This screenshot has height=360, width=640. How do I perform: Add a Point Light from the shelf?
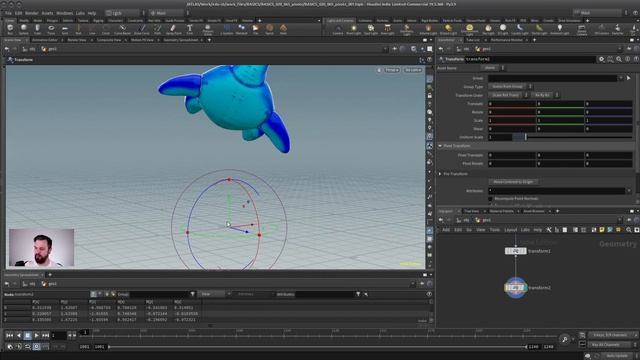(x=353, y=29)
